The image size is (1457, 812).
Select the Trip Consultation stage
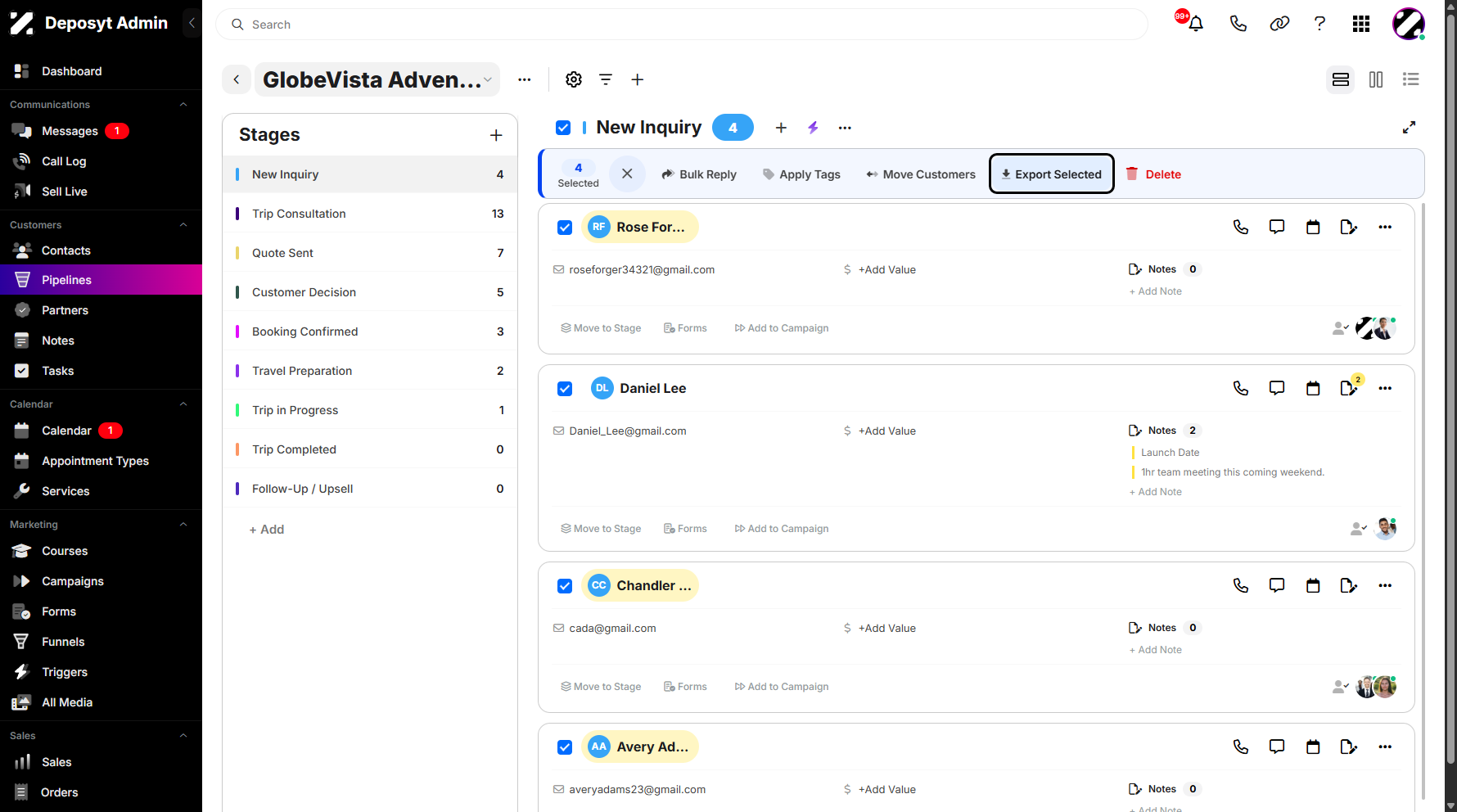370,214
